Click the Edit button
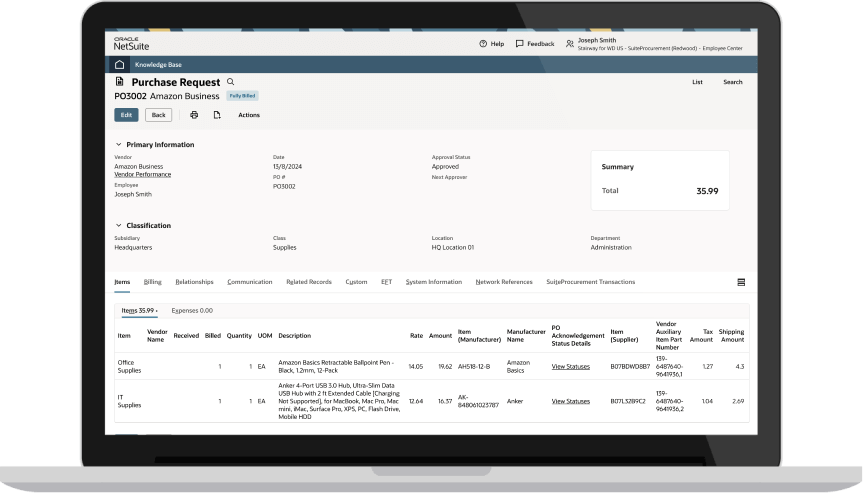Viewport: 863px width, 493px height. coord(126,115)
